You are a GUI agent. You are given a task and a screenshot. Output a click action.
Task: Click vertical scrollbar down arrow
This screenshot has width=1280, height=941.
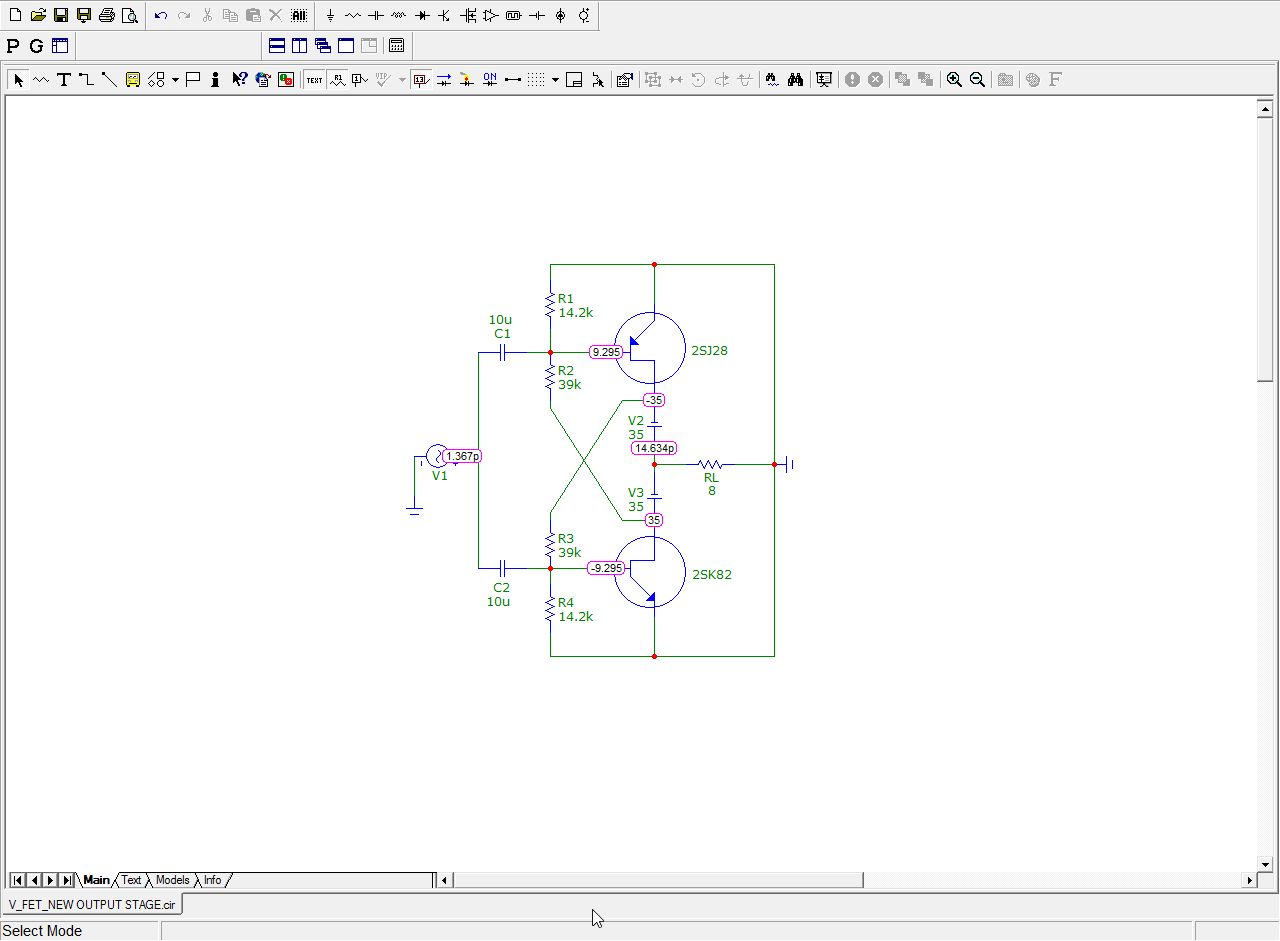(x=1265, y=864)
